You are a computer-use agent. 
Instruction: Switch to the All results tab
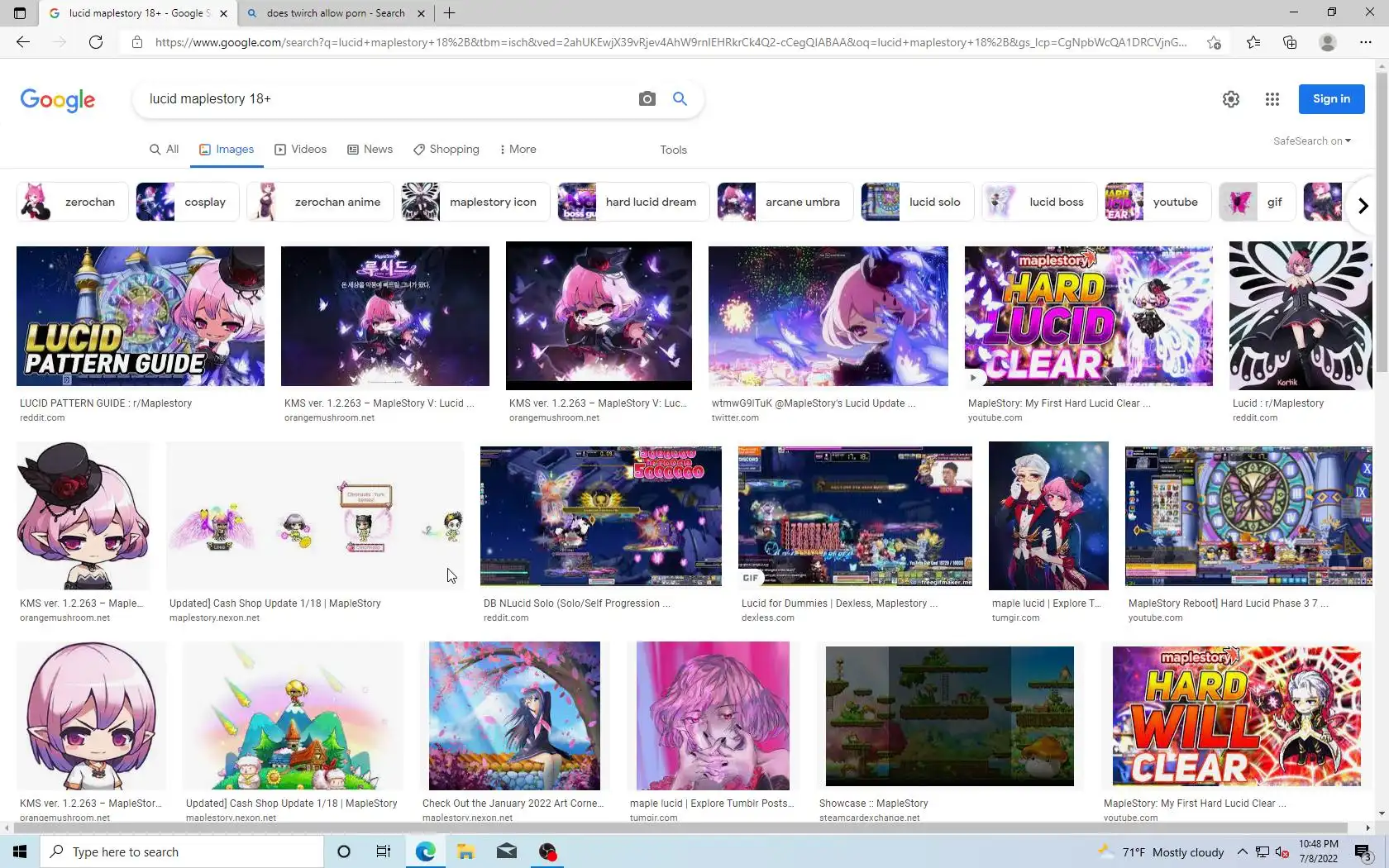164,150
